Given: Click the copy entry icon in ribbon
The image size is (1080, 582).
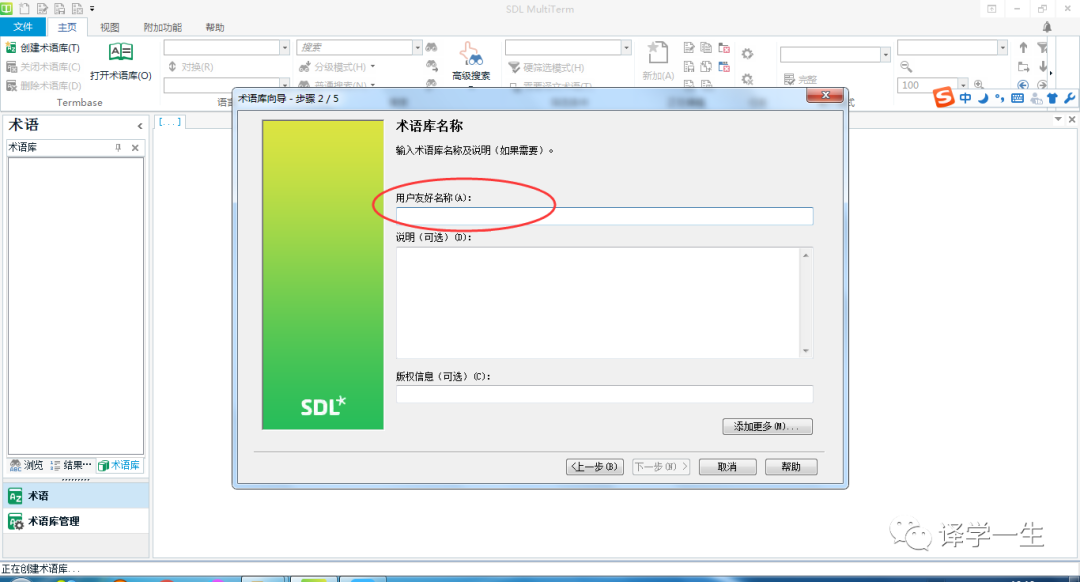Looking at the screenshot, I should pos(706,48).
